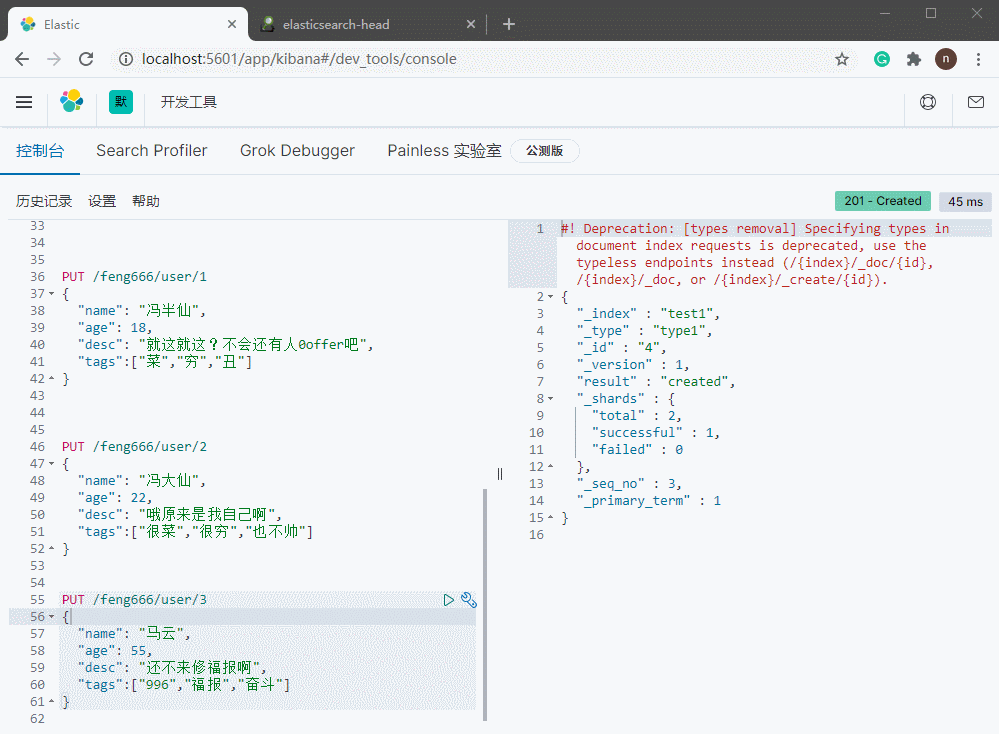Fold the block closing at output line 15

click(550, 517)
